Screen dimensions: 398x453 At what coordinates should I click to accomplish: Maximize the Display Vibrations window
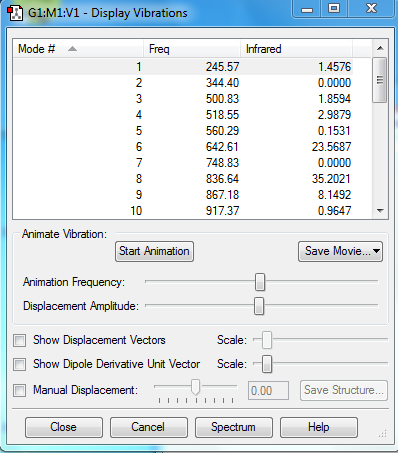334,8
